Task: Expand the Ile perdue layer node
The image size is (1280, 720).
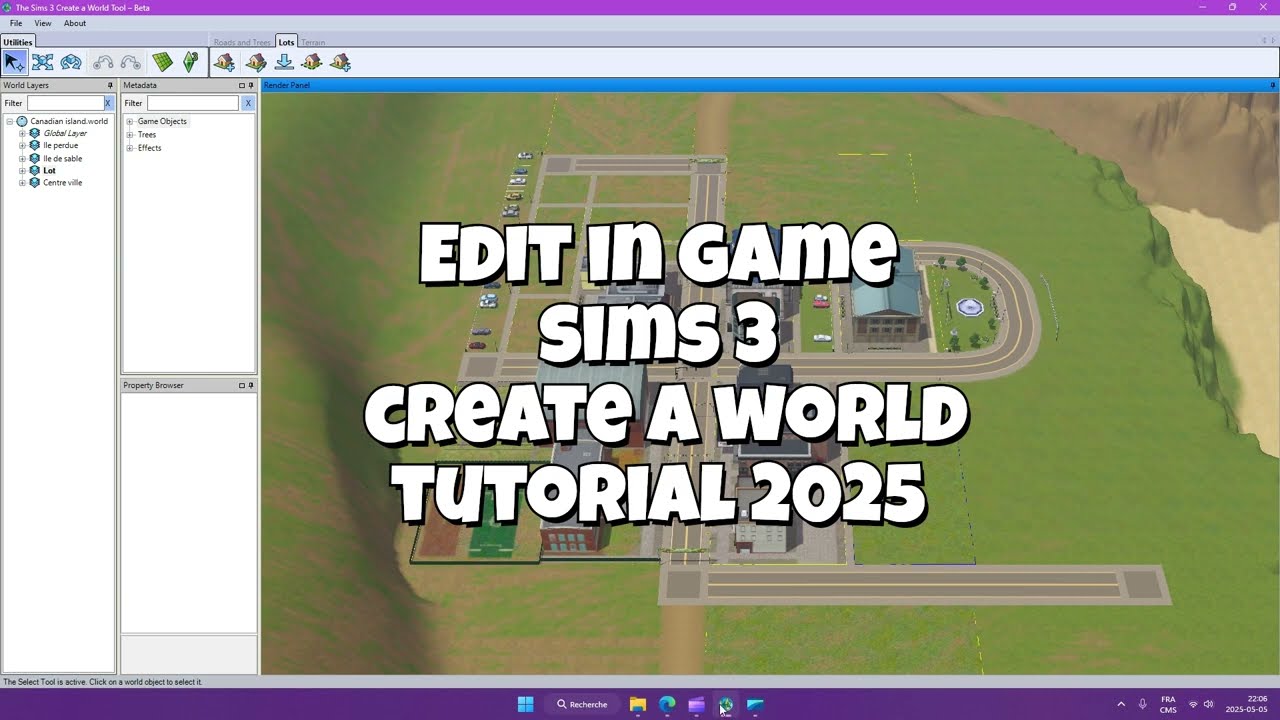Action: (x=22, y=145)
